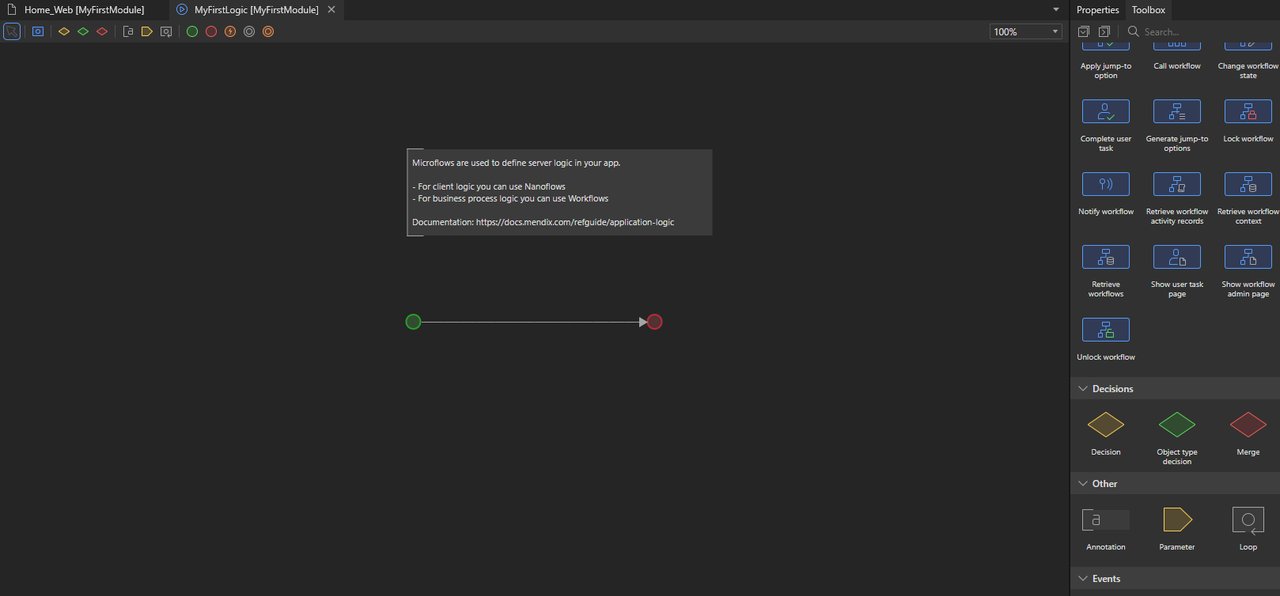Click the Retrieve workflows toolbox activity
Screen dimensions: 1280x596
point(1106,257)
